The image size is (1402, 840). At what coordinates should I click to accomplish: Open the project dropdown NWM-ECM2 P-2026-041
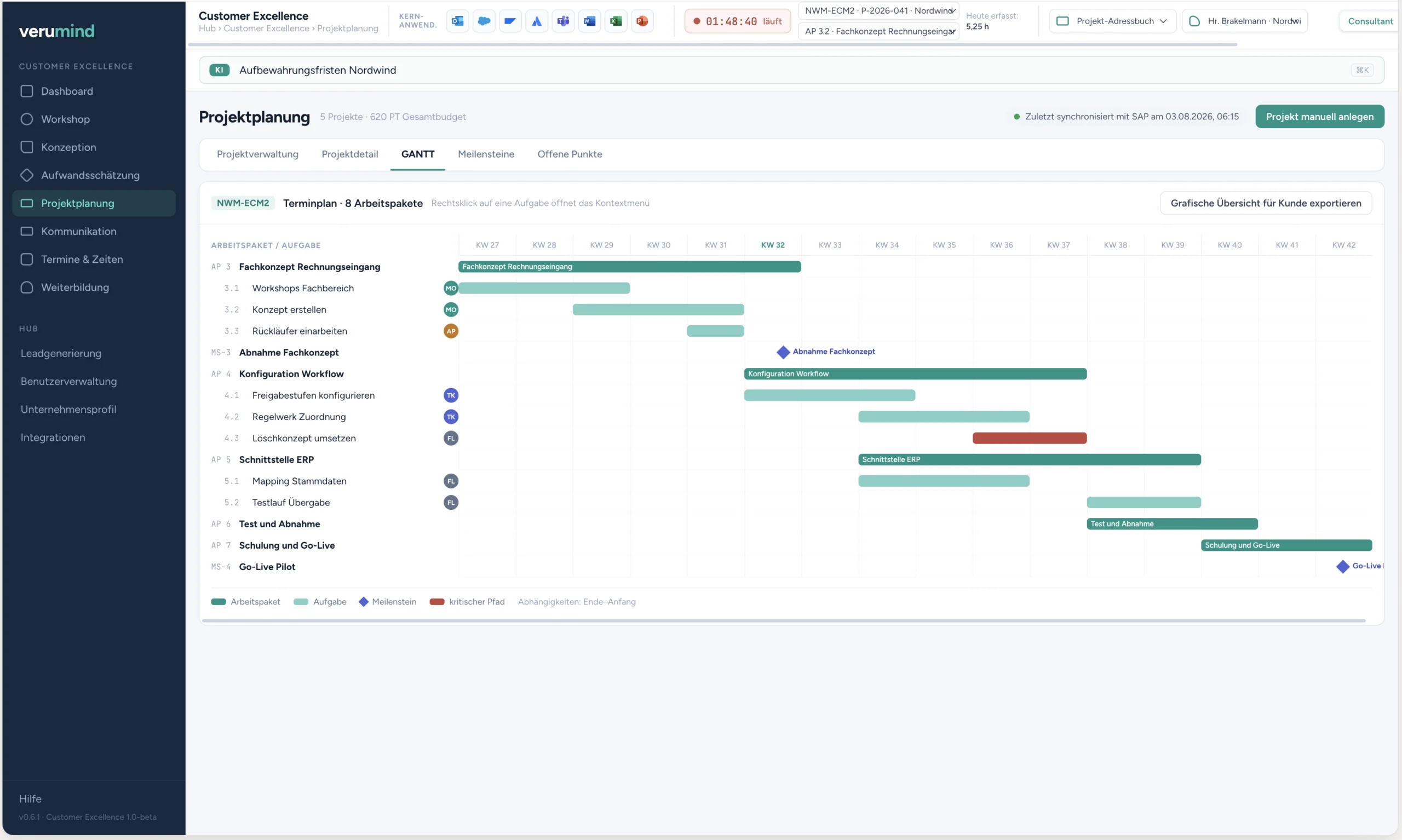(878, 11)
